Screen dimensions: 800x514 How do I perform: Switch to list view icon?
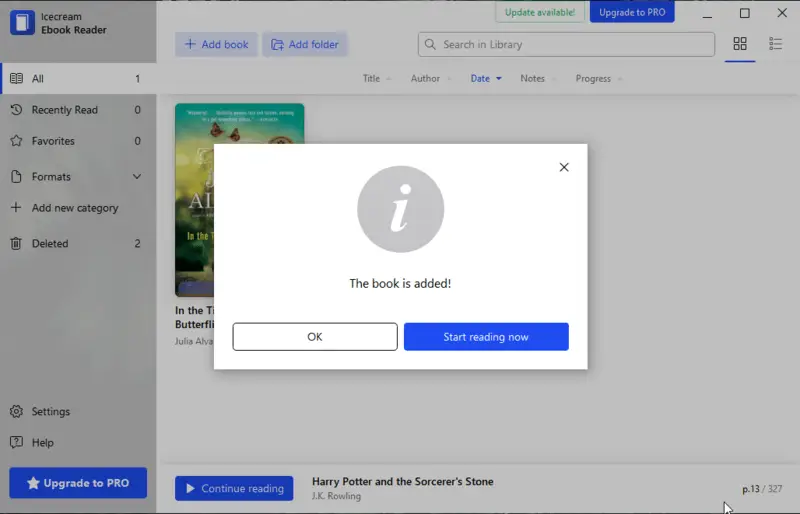coord(776,44)
